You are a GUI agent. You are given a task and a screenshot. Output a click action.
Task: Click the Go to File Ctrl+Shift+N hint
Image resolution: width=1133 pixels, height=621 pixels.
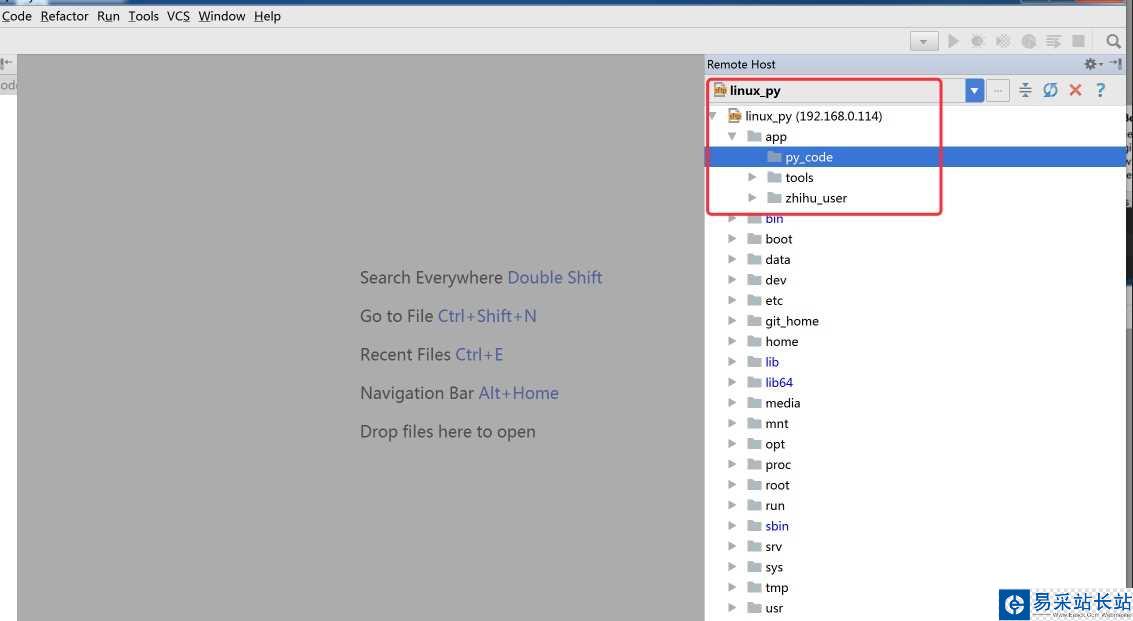pos(448,316)
